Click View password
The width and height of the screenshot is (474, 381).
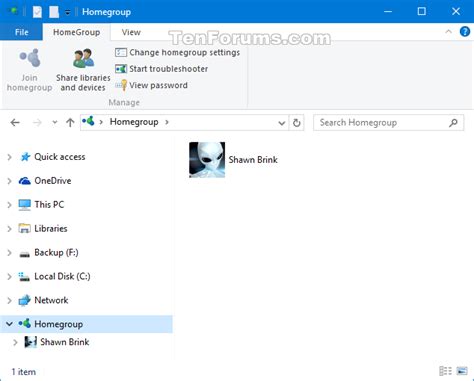click(x=151, y=85)
